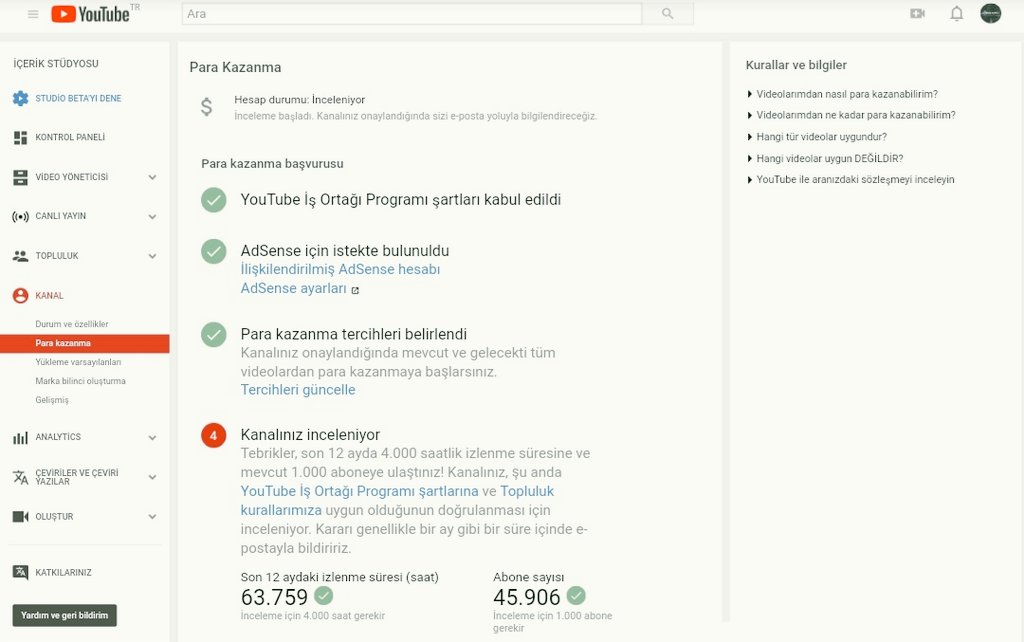Click the Topluluk people icon
This screenshot has height=642, width=1024.
[20, 256]
